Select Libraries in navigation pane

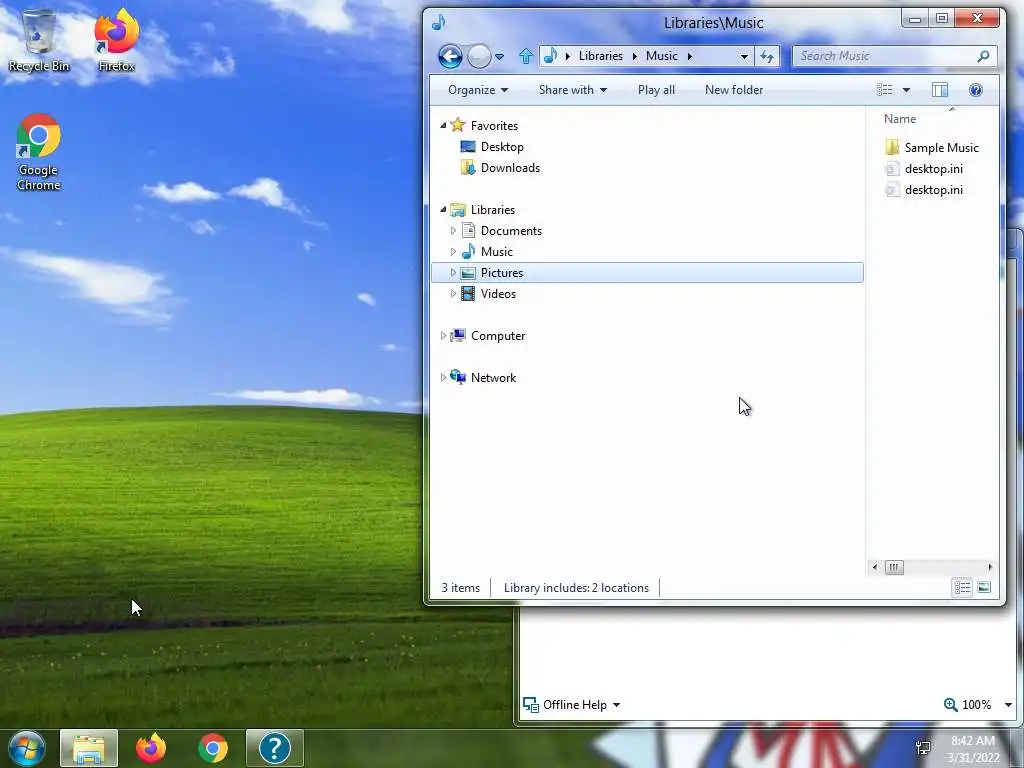(492, 210)
